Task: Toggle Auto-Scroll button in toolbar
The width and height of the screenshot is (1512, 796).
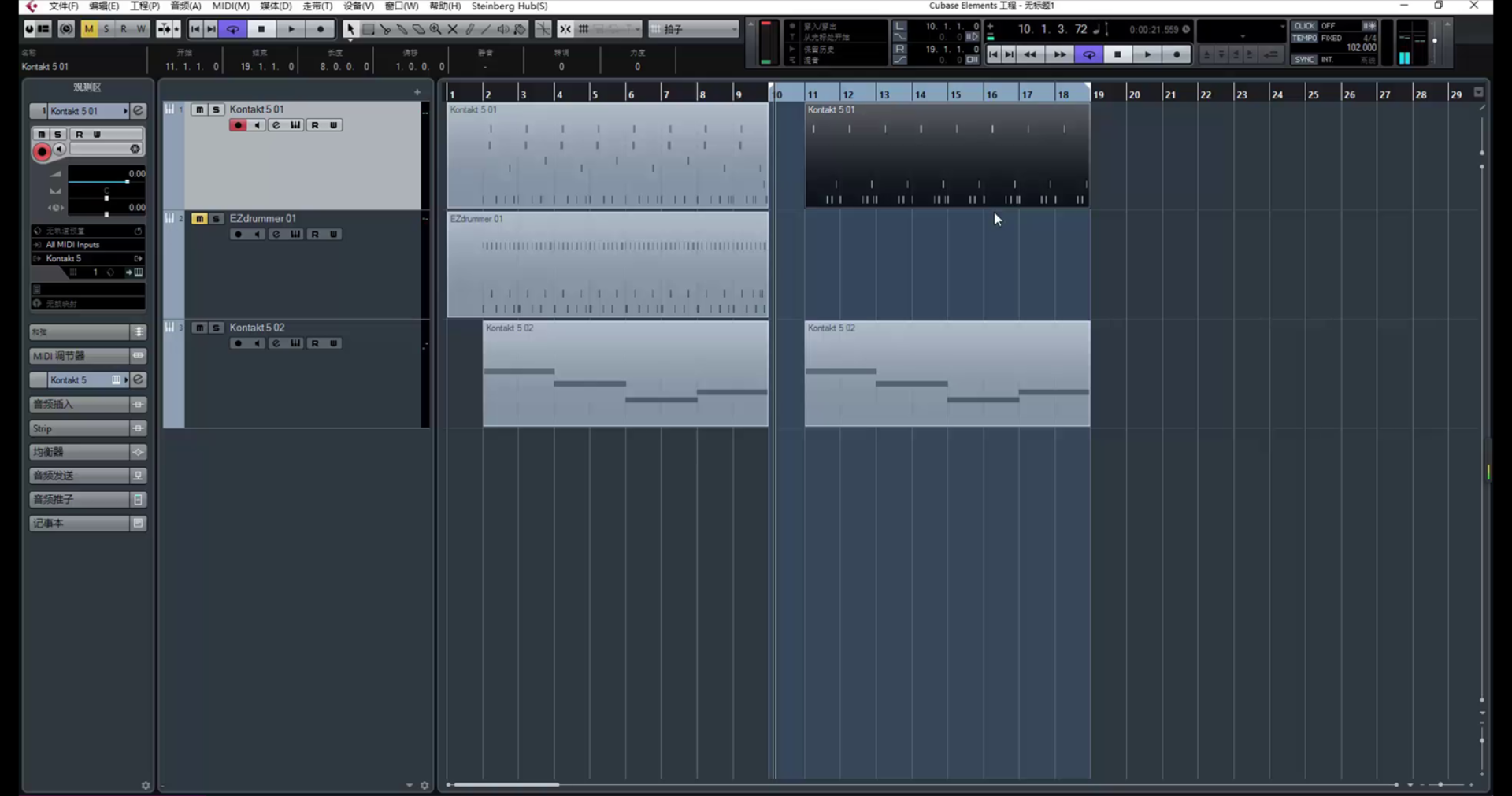Action: tap(165, 29)
